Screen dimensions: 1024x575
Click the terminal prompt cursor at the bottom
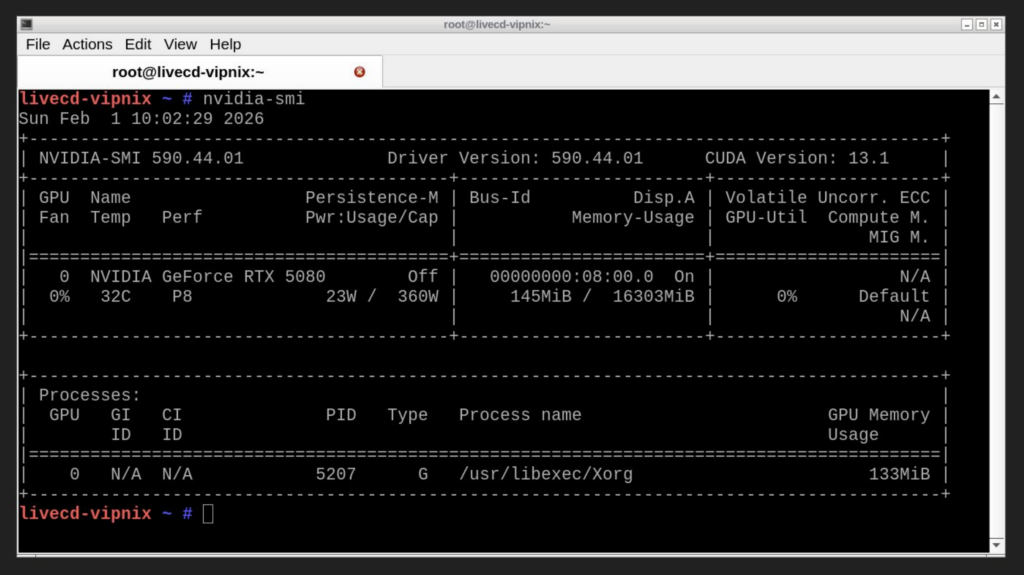click(208, 514)
